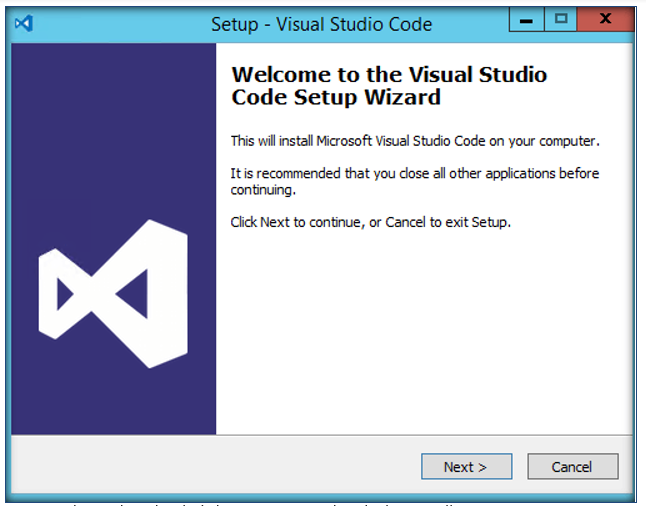This screenshot has width=646, height=506.
Task: Click the maximize window button
Action: (561, 19)
